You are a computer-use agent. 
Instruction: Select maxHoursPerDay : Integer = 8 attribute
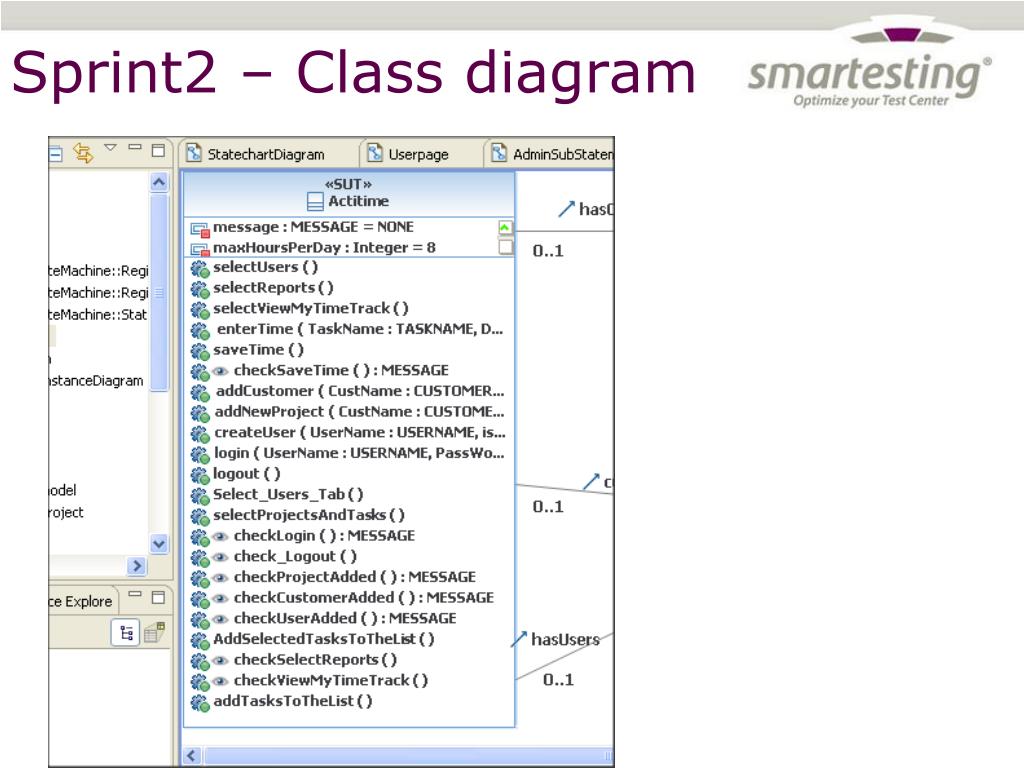coord(324,248)
